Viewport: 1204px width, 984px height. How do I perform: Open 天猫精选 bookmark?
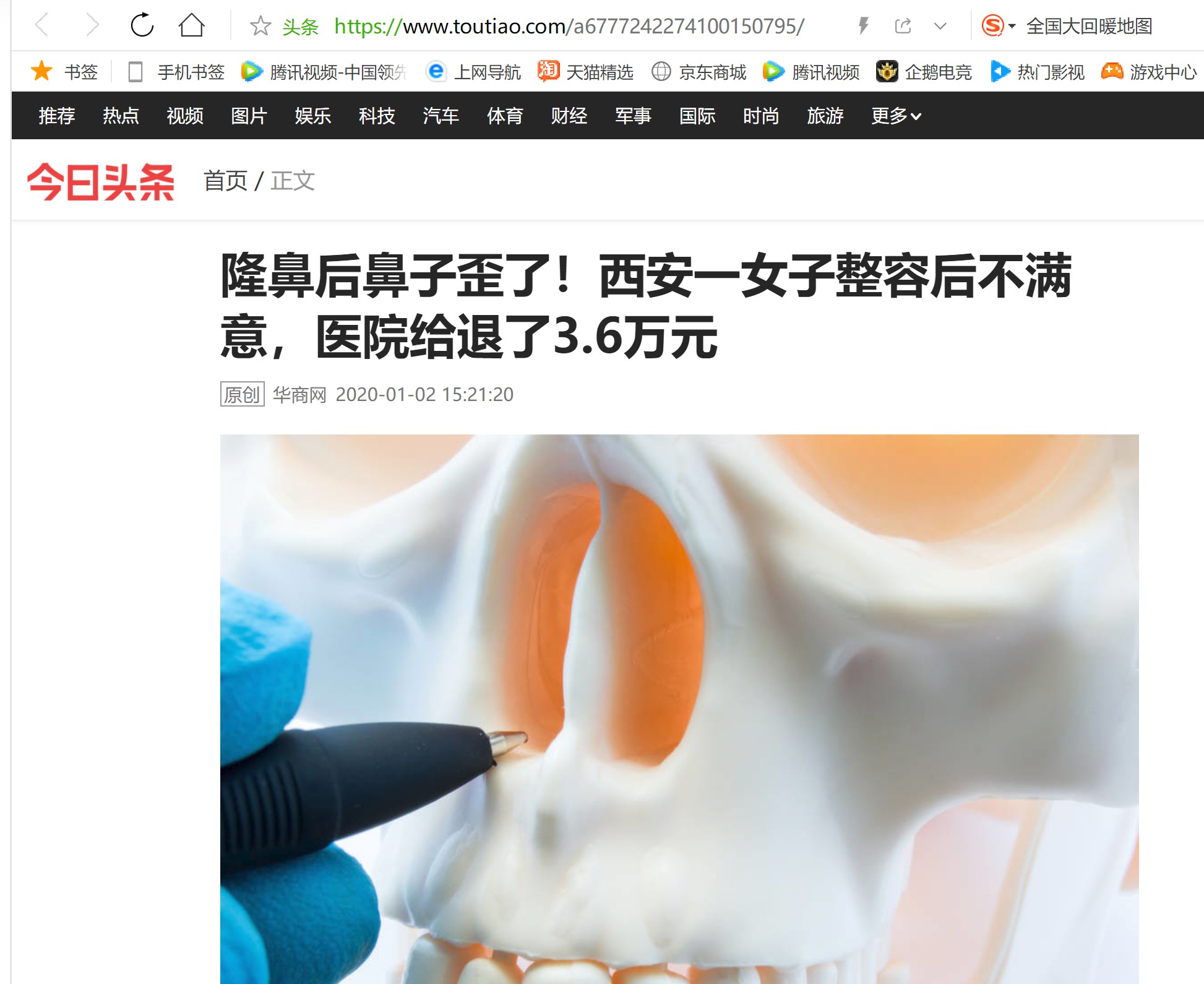tap(585, 72)
